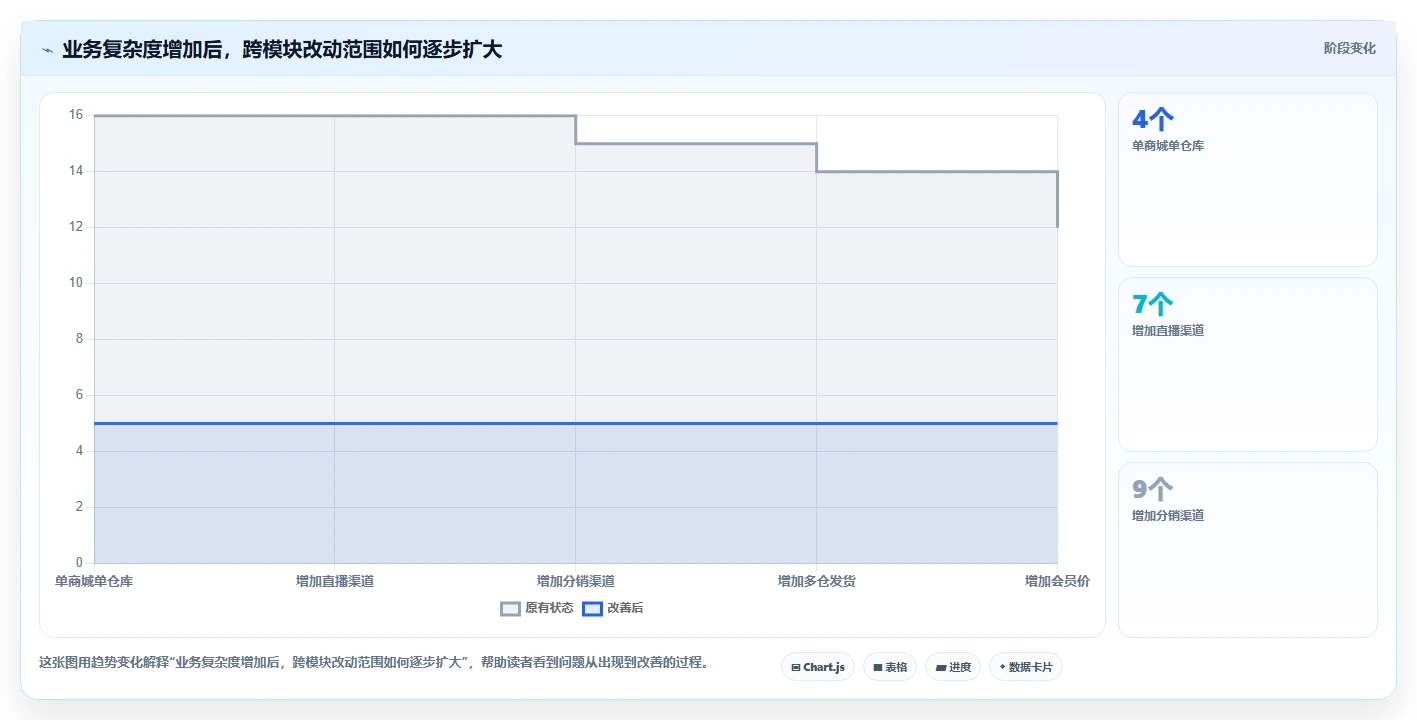This screenshot has width=1417, height=720.
Task: Click the 7个 value text
Action: click(1152, 305)
